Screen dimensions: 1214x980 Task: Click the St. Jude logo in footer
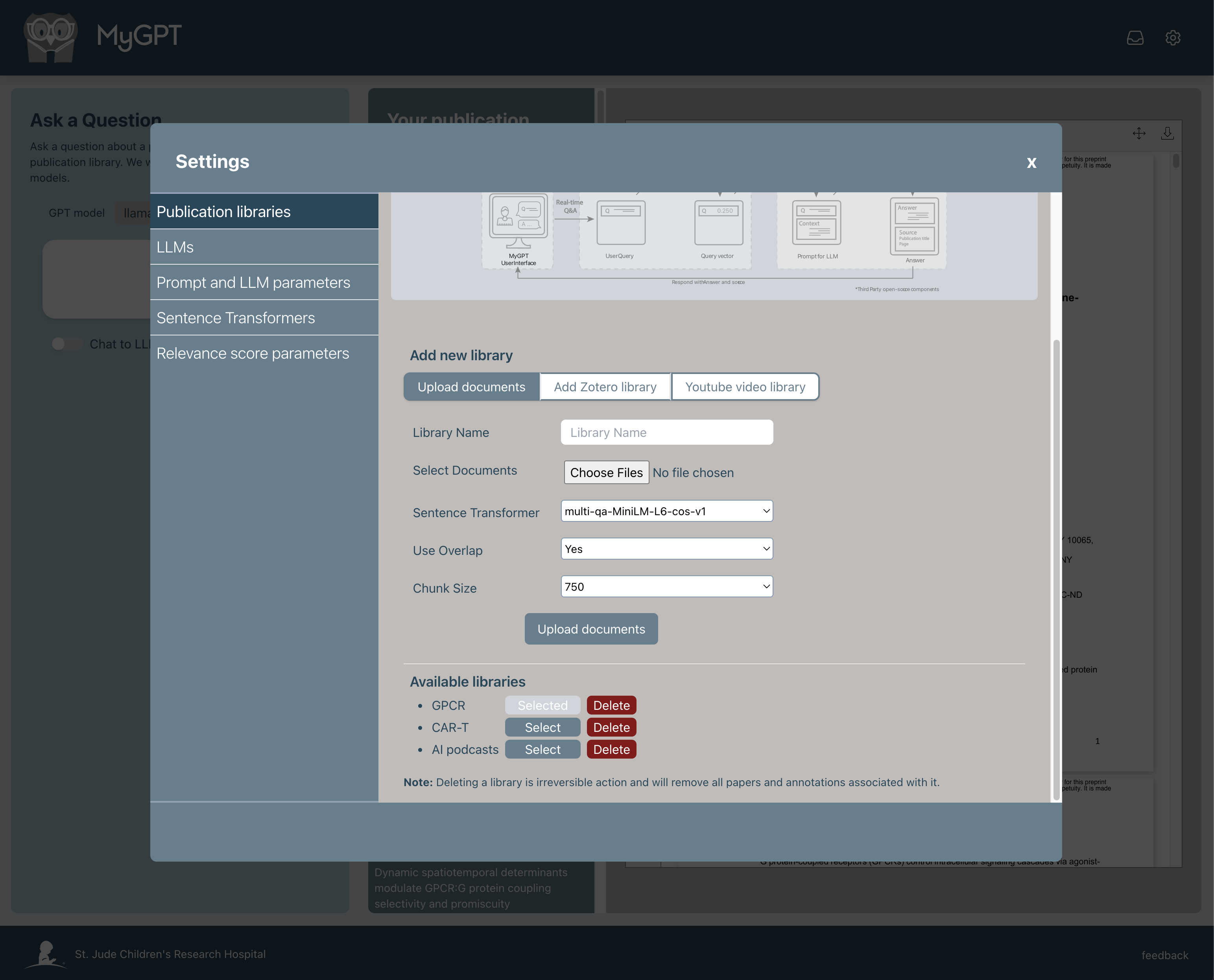click(46, 954)
